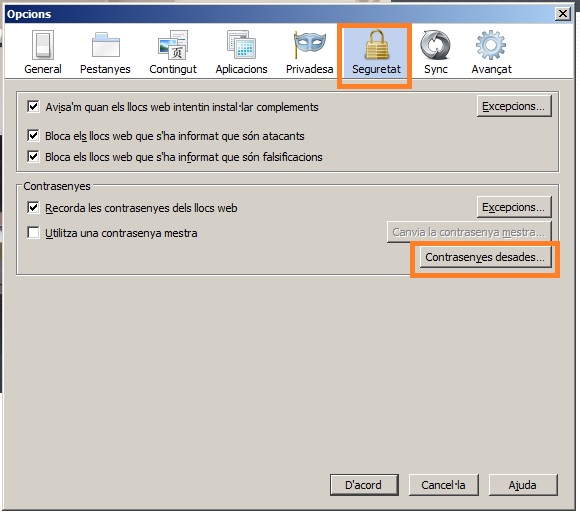
Task: Open Excepcions for add-on install warnings
Action: pos(514,106)
